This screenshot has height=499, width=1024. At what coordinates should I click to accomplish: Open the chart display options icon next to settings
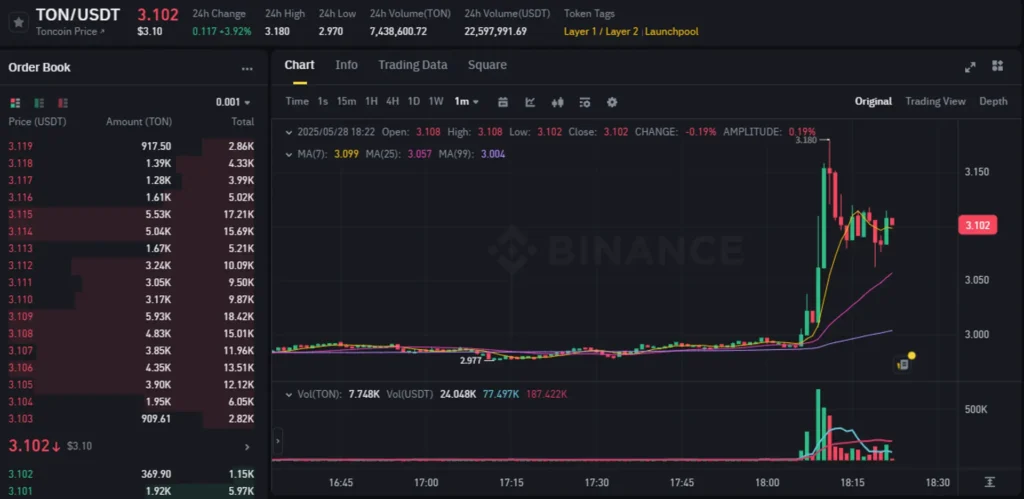[584, 102]
